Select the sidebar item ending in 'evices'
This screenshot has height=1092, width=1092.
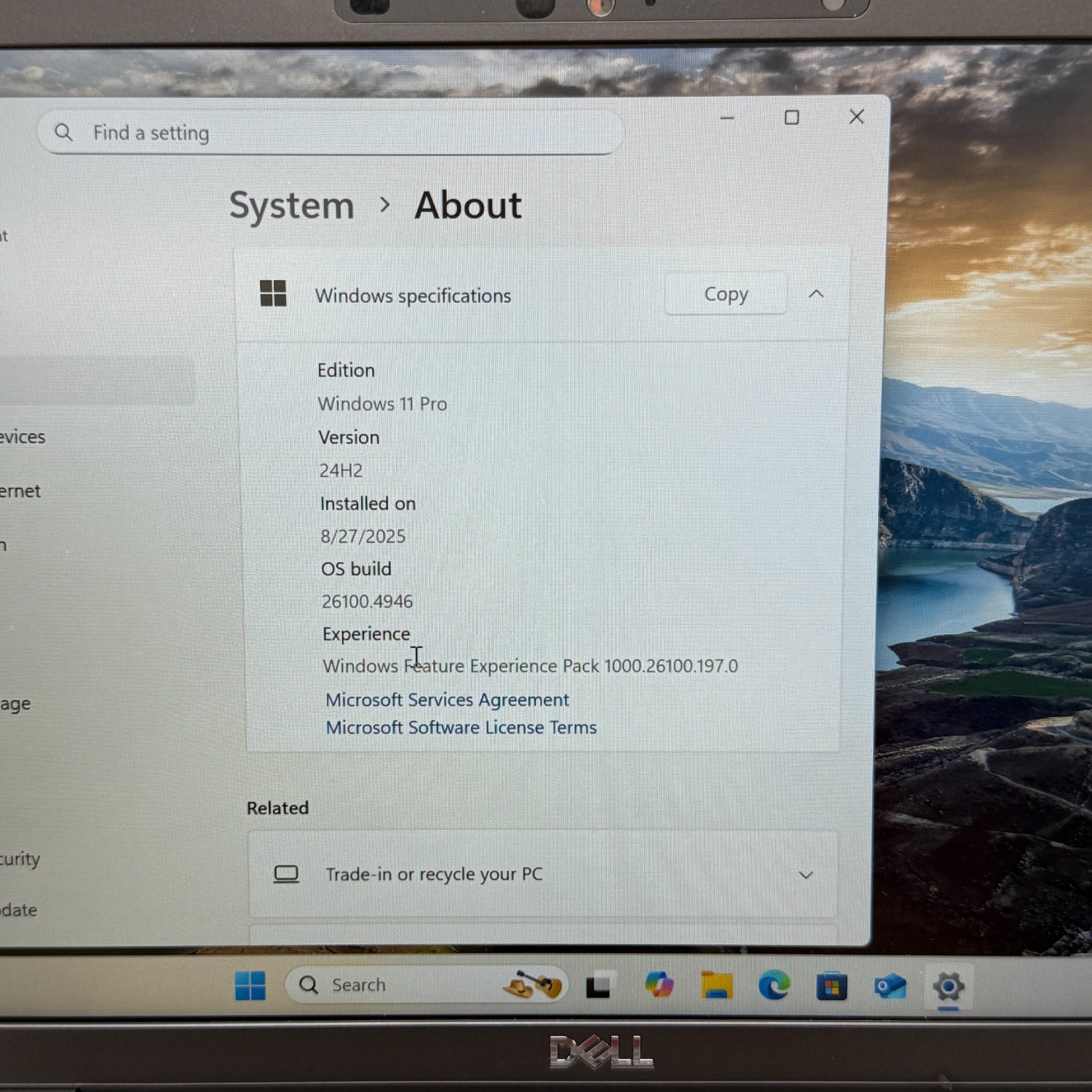pos(22,437)
